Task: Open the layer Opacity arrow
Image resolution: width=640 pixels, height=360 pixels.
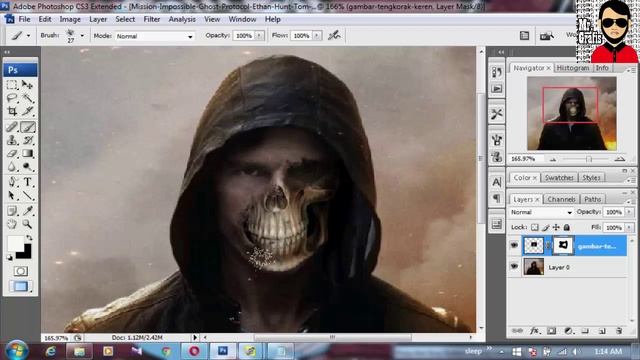Action: pyautogui.click(x=629, y=212)
